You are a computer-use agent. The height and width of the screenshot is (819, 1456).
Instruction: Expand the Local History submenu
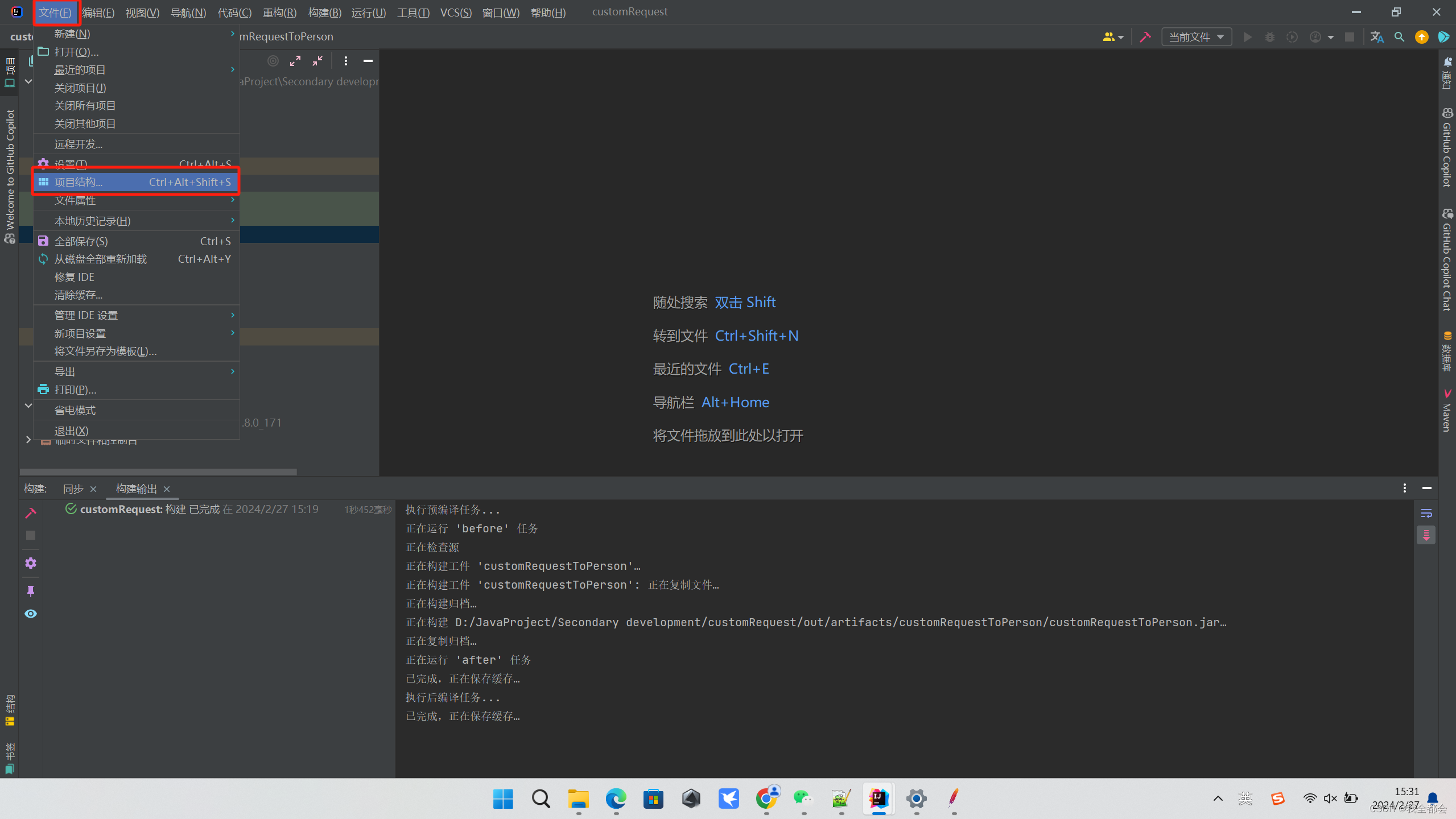[x=137, y=221]
